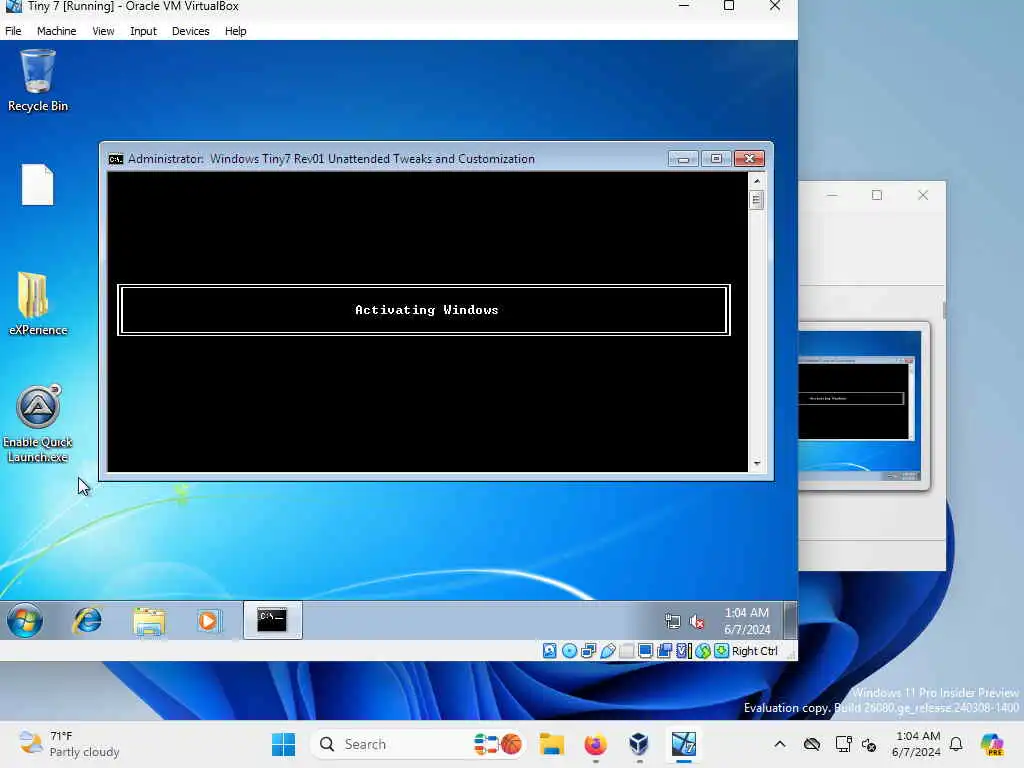
Task: Click the muted volume tray icon in VM
Action: pos(697,622)
